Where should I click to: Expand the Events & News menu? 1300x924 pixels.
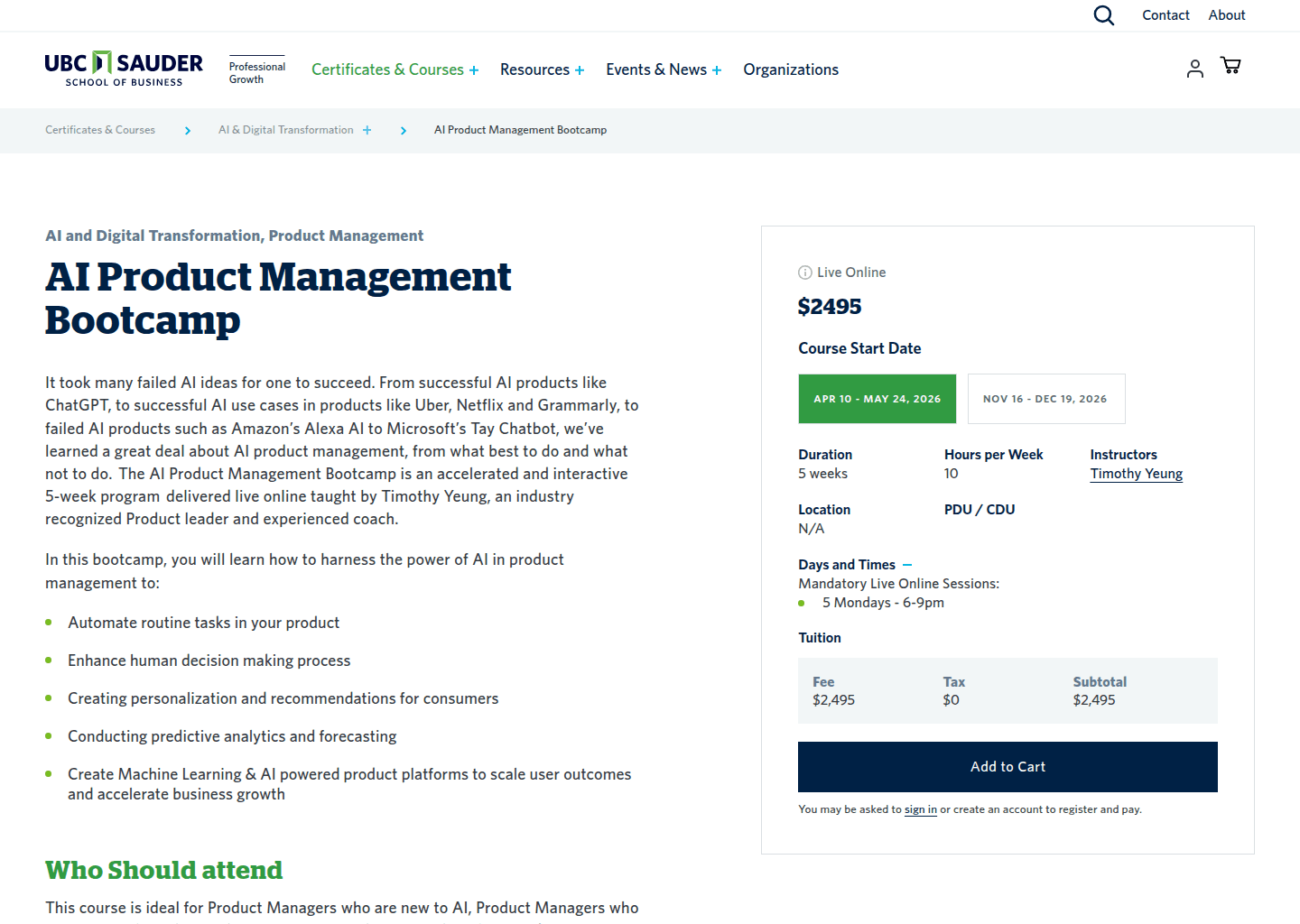(717, 69)
